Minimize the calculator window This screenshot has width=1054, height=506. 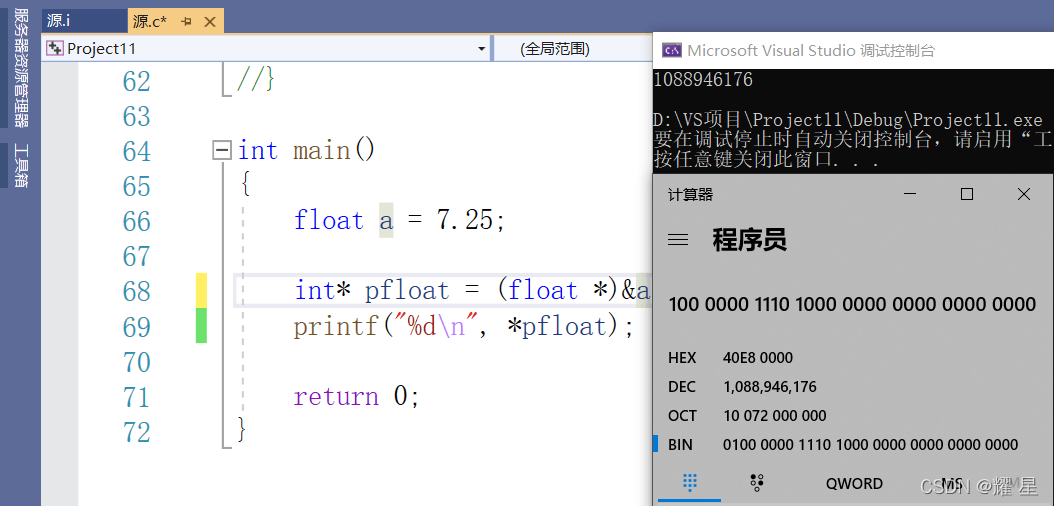tap(909, 195)
